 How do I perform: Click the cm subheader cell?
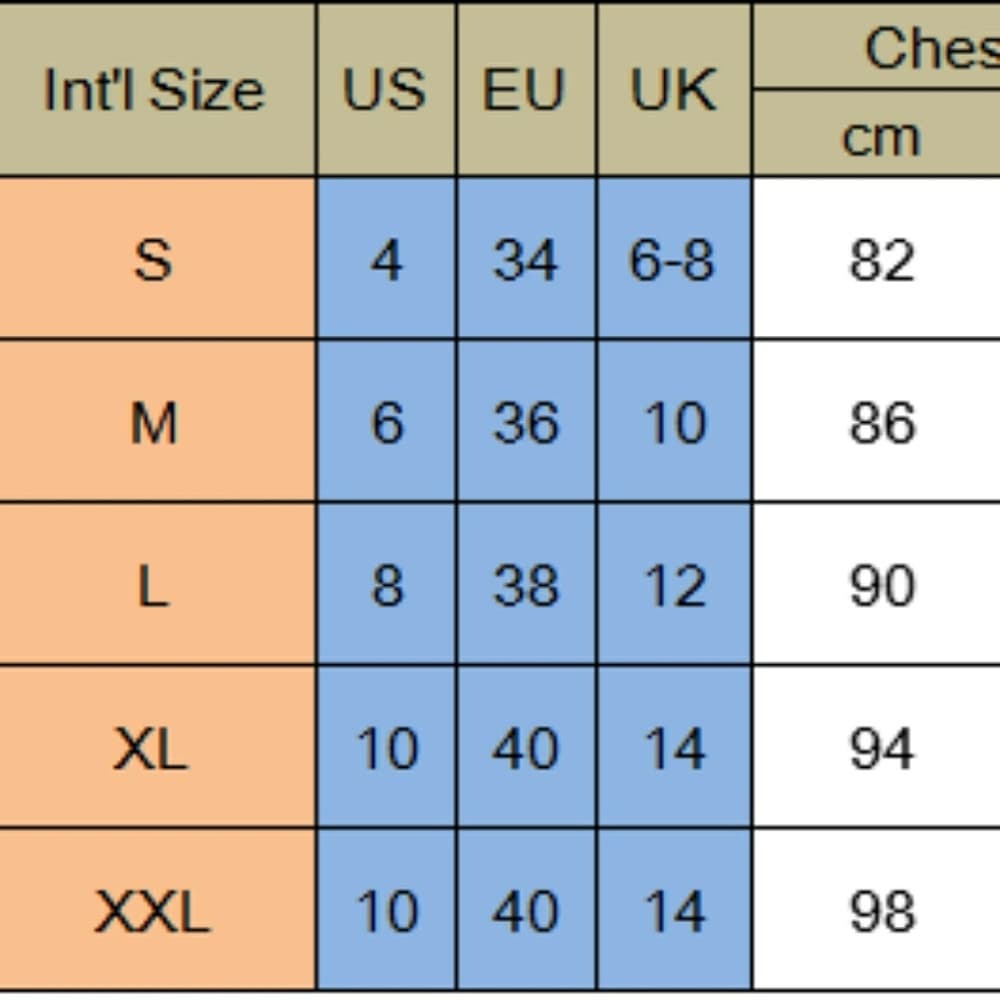pos(876,133)
